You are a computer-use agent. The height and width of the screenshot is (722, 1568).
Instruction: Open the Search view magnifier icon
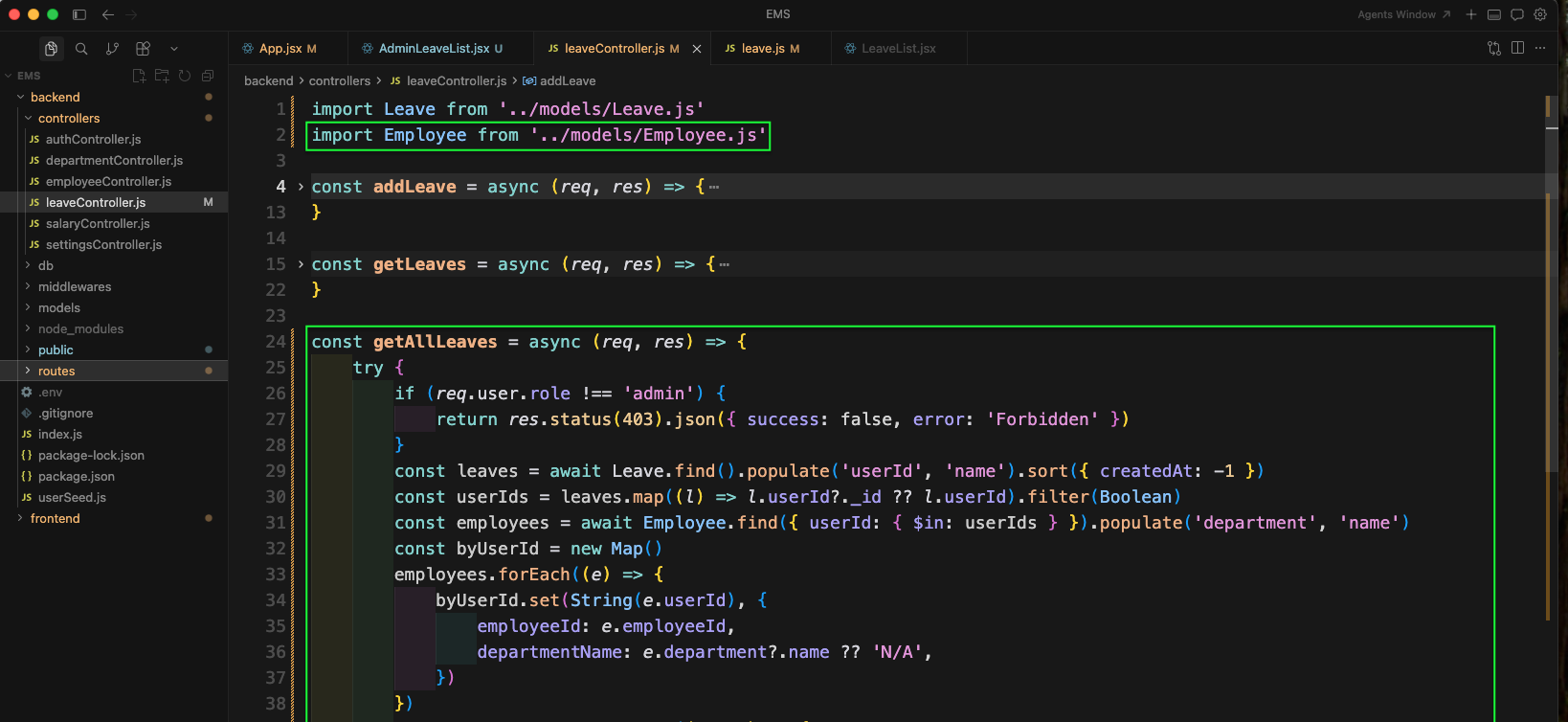click(81, 48)
